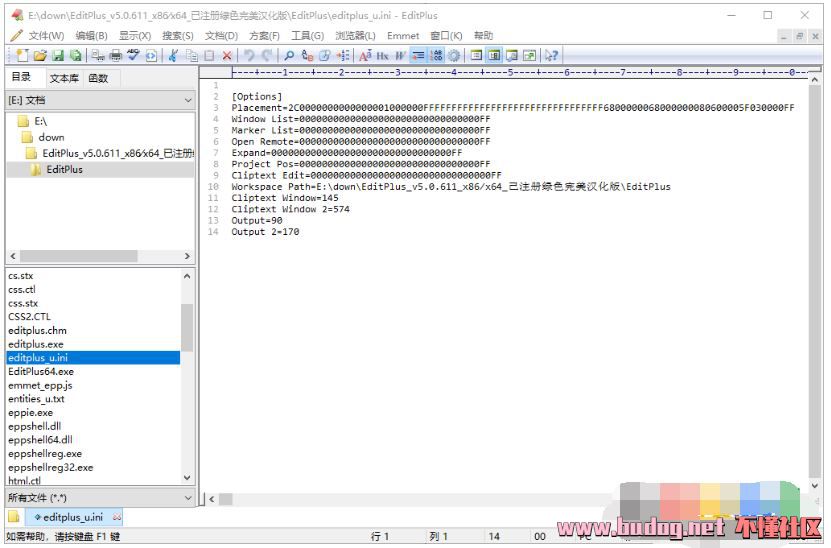
Task: Select the down folder in directory tree
Action: [51, 137]
